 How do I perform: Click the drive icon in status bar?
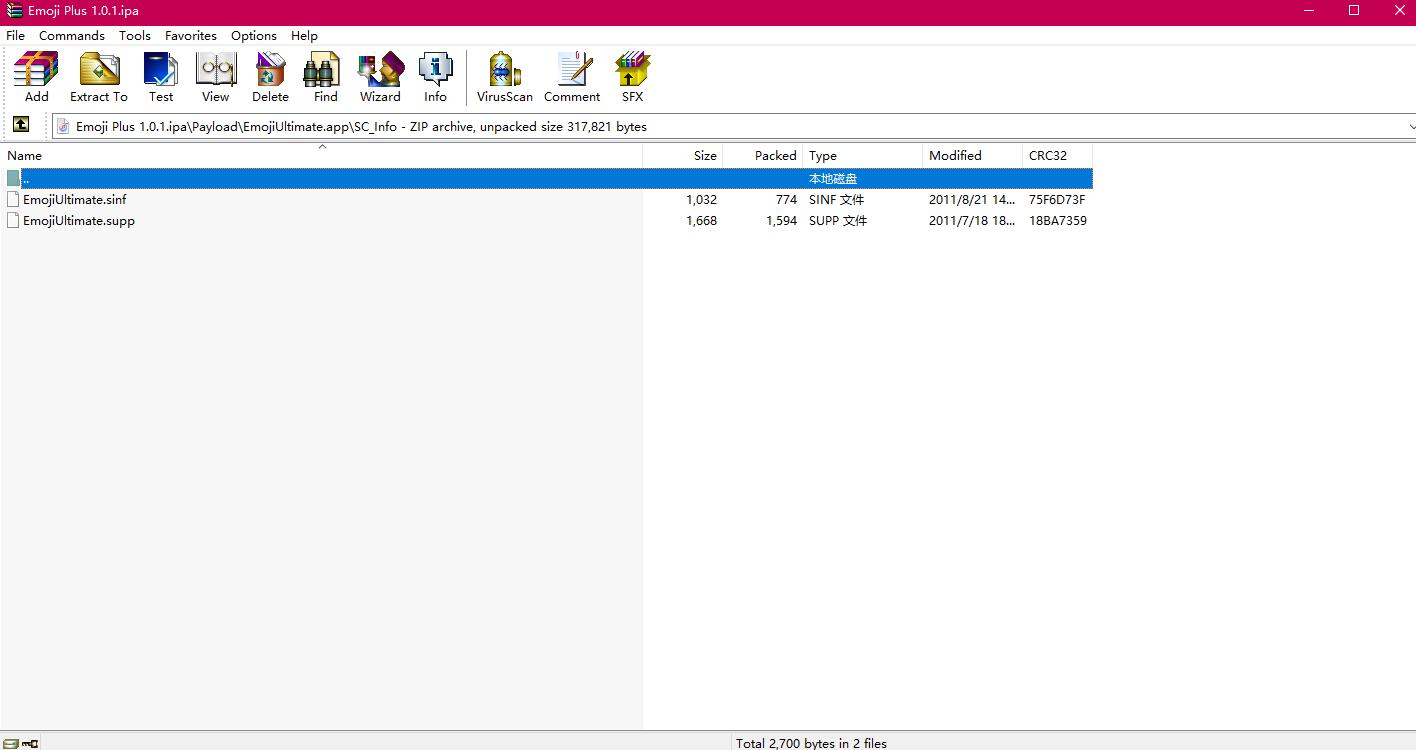click(9, 743)
